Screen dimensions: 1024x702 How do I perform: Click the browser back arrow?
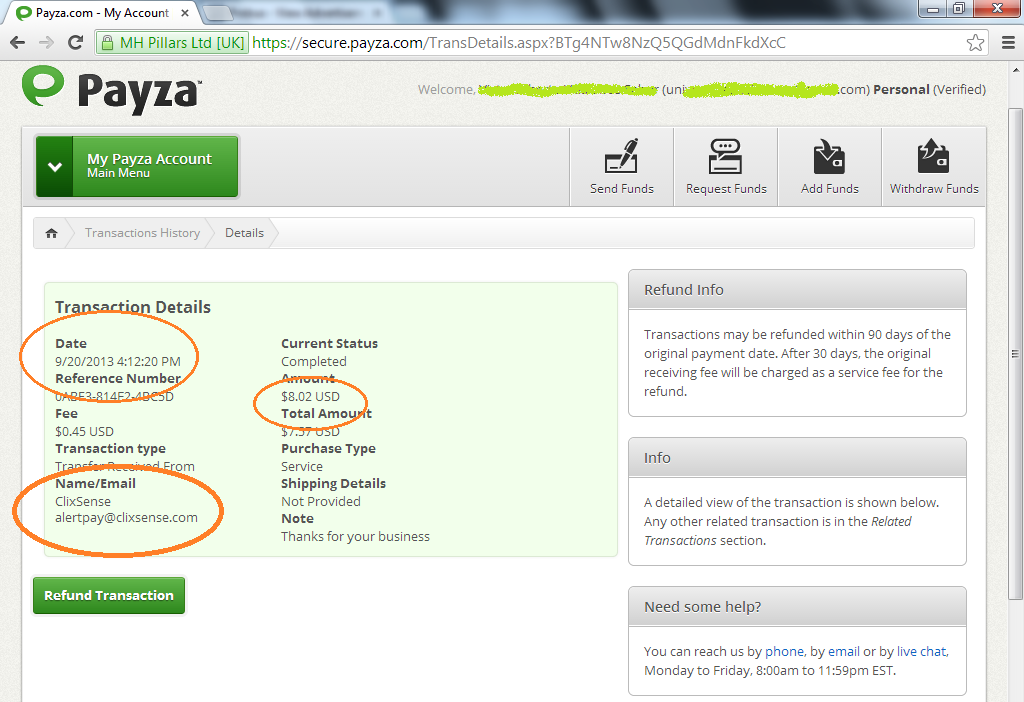click(18, 43)
